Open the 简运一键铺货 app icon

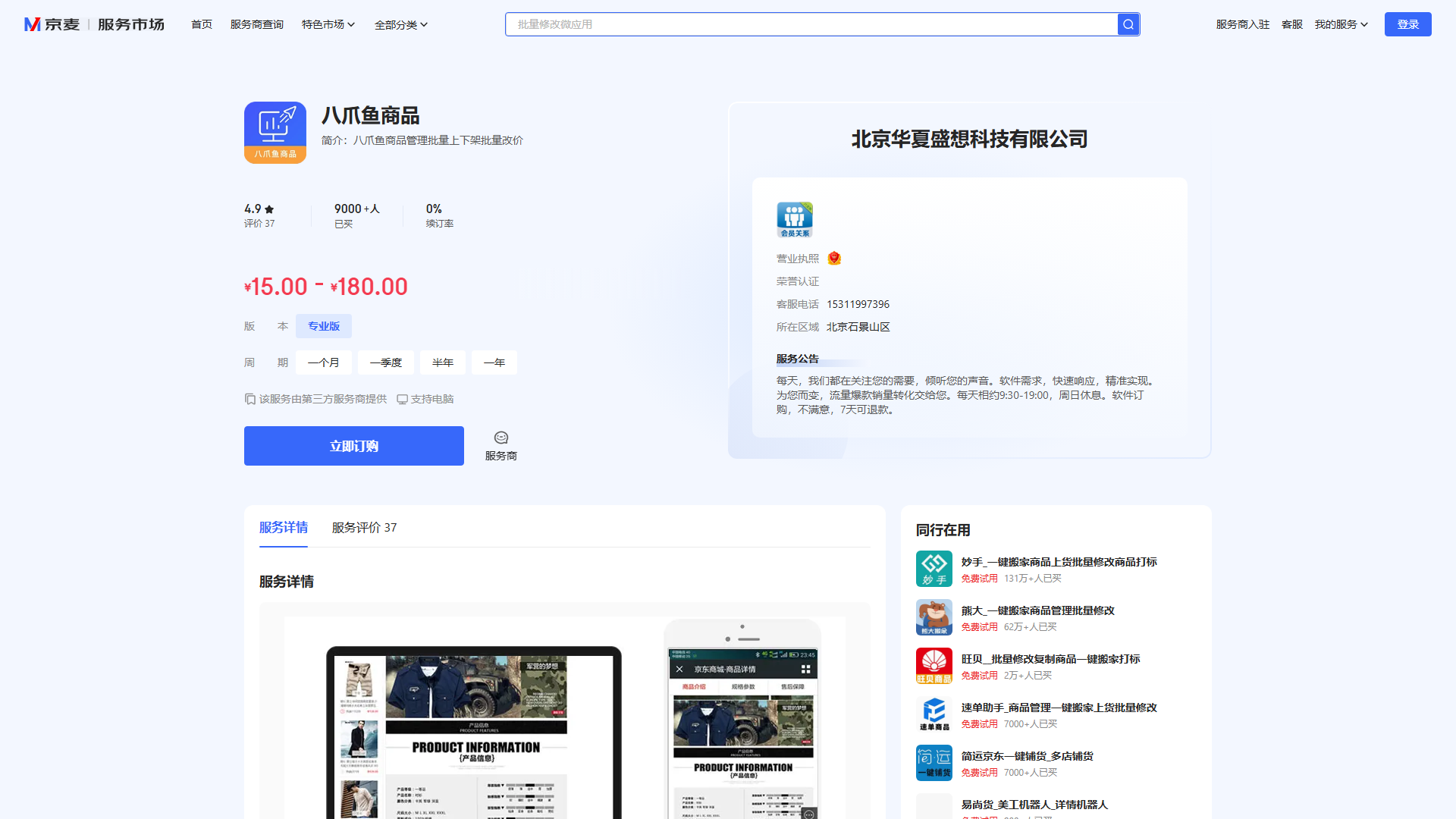tap(934, 763)
